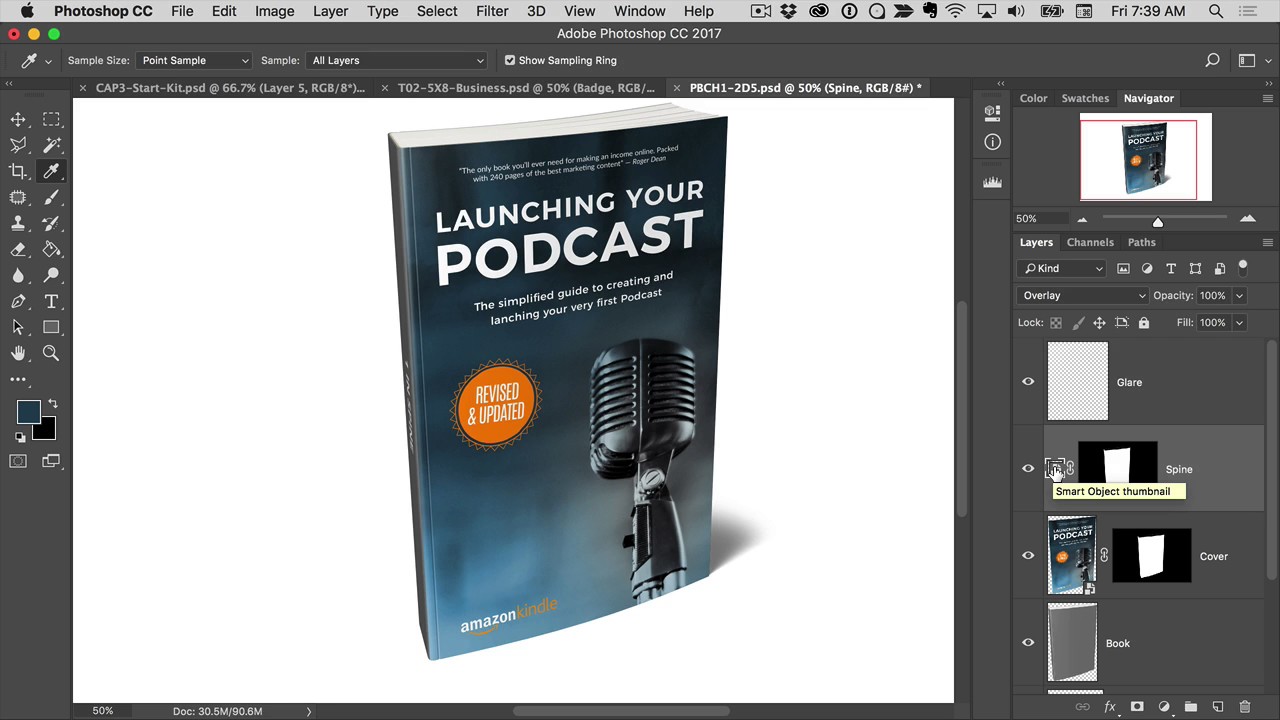1280x720 pixels.
Task: Select the Crop tool
Action: 18,172
